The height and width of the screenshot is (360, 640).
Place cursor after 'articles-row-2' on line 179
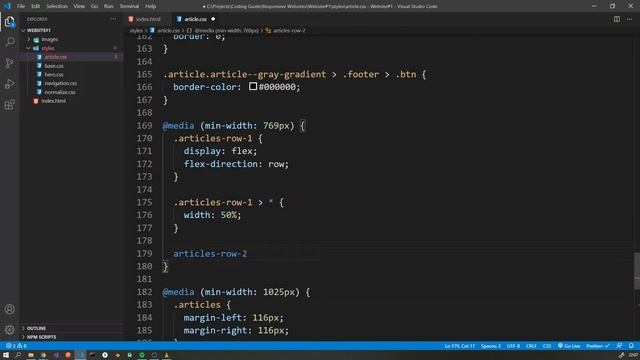(x=248, y=253)
